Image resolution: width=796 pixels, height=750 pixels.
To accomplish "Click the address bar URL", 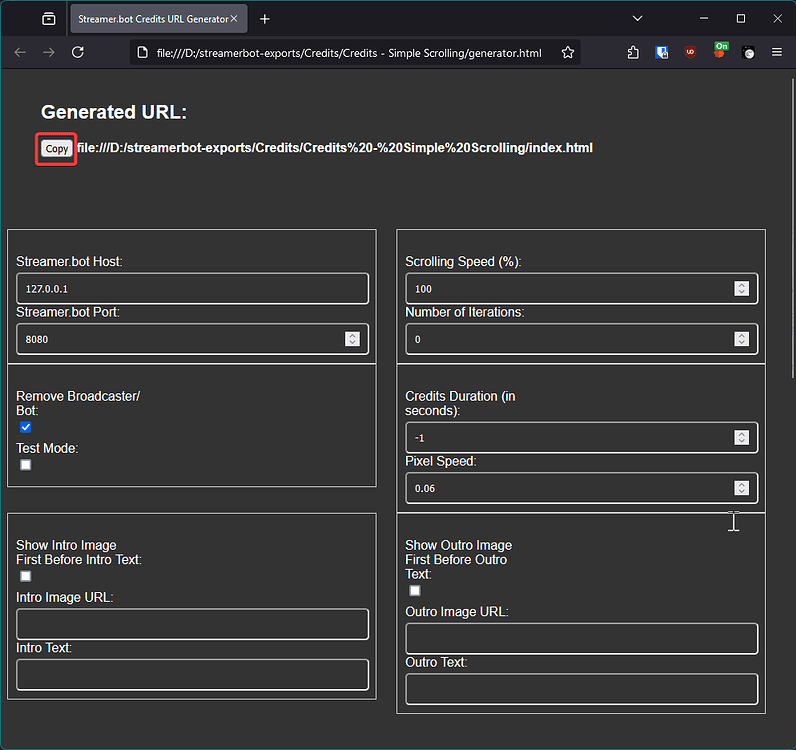I will click(349, 53).
